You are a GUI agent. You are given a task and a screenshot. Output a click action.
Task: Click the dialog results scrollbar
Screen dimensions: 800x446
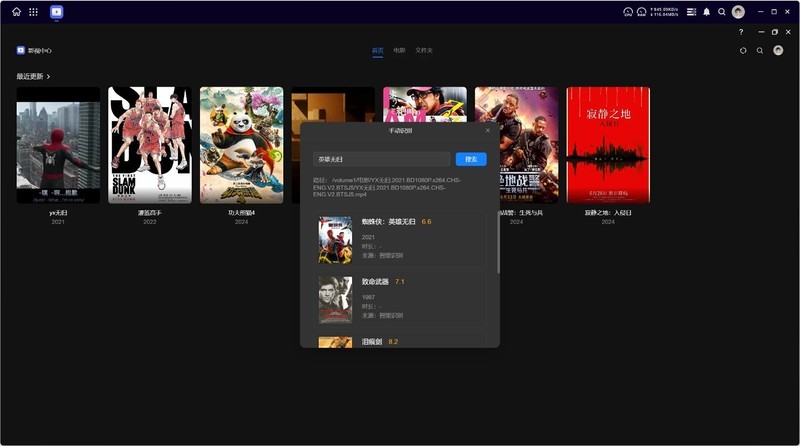(498, 242)
